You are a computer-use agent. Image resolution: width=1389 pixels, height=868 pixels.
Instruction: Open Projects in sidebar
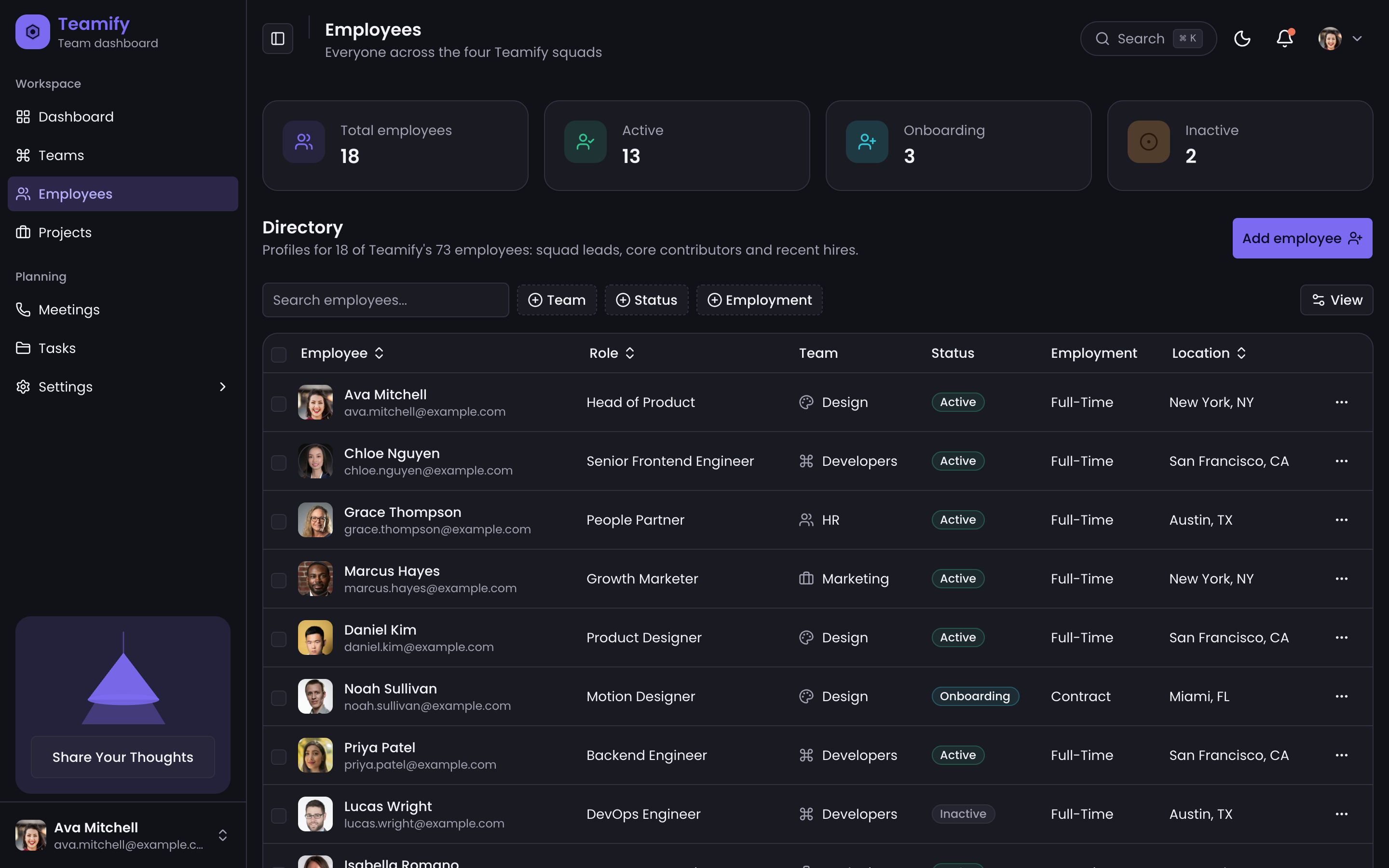point(123,232)
